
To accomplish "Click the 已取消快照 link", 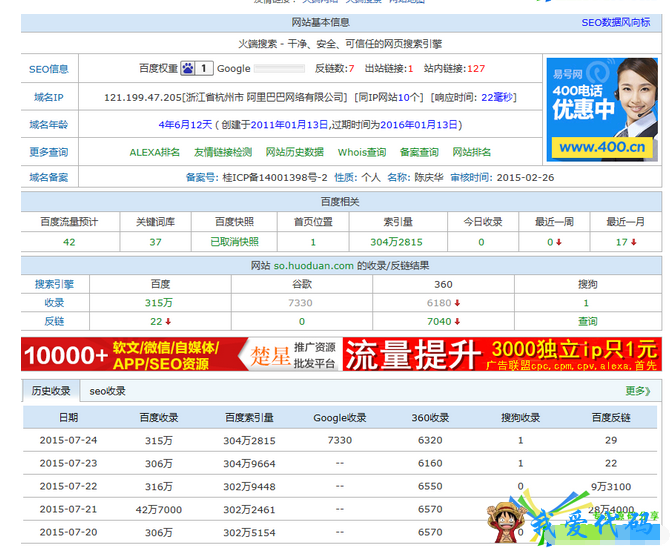I will coord(235,242).
